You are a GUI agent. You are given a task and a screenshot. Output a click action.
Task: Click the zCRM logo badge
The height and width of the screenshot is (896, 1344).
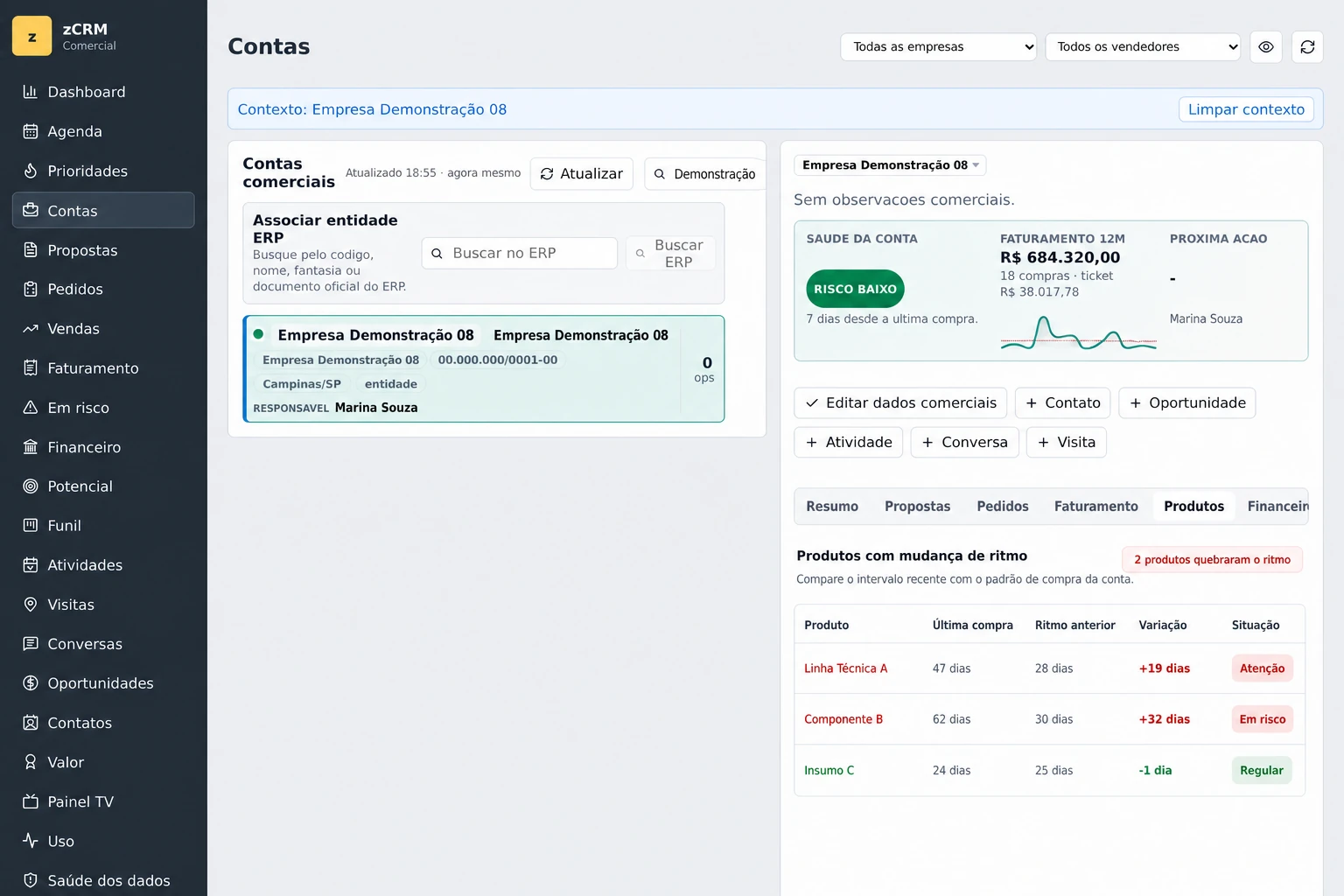32,36
